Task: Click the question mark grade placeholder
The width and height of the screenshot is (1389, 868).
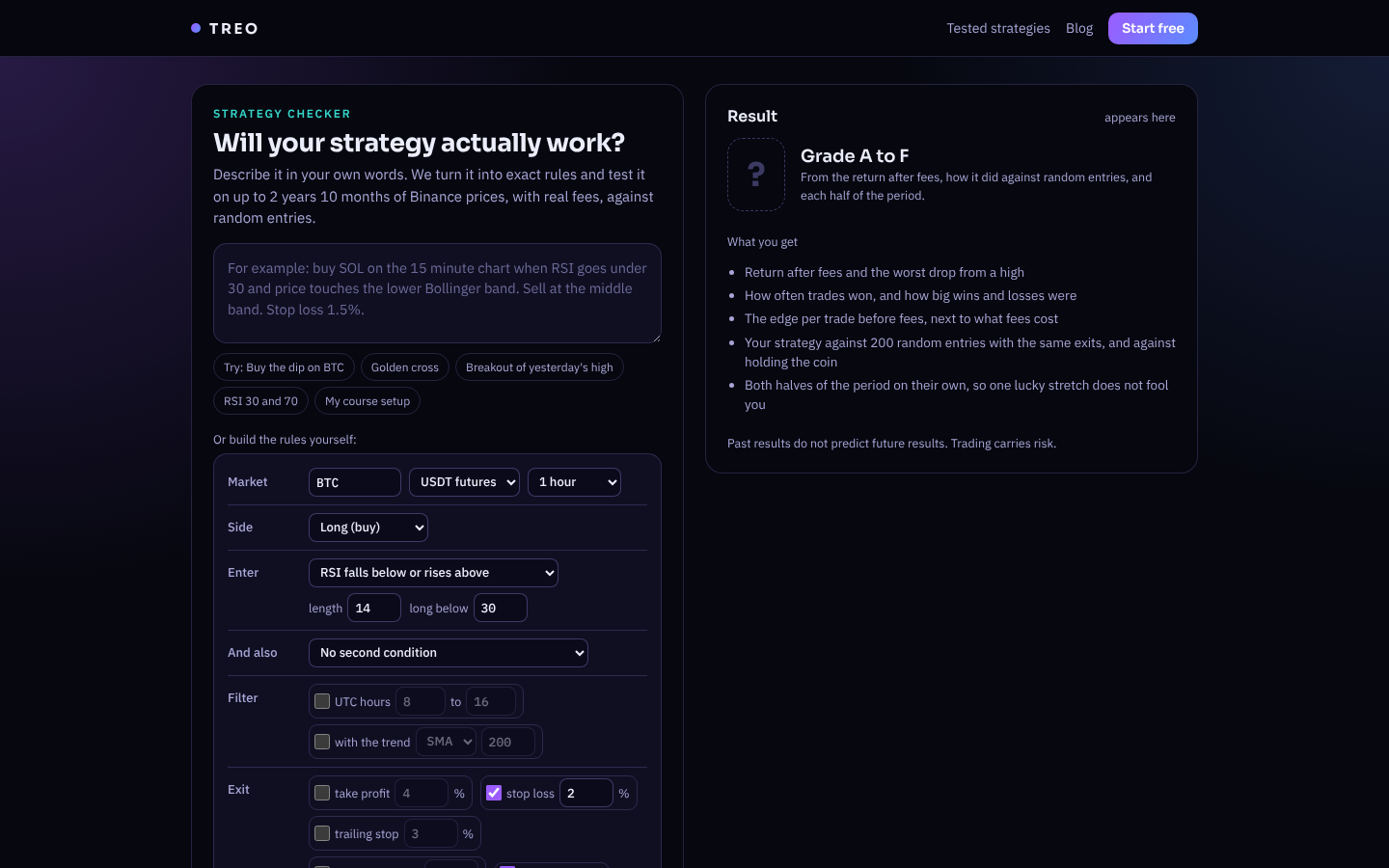Action: pyautogui.click(x=756, y=175)
